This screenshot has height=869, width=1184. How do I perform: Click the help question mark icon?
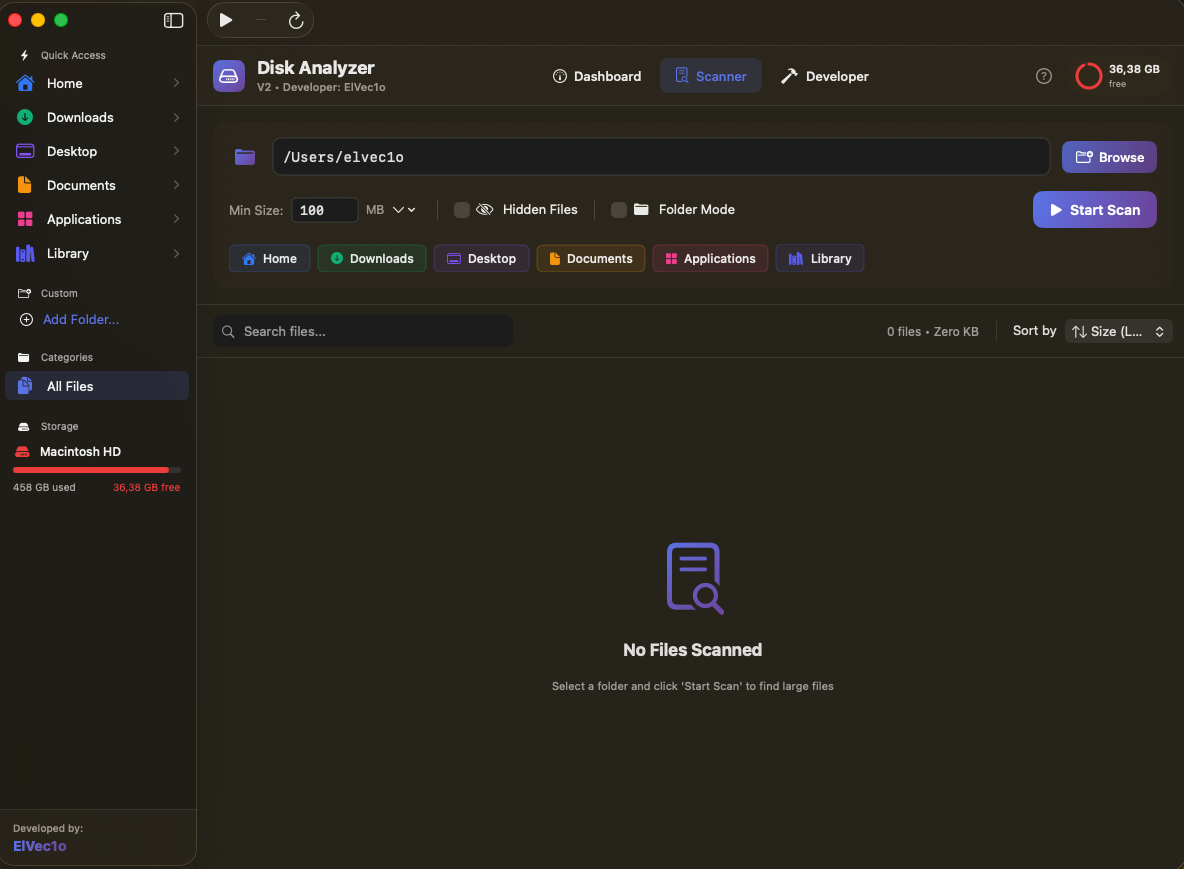tap(1043, 76)
